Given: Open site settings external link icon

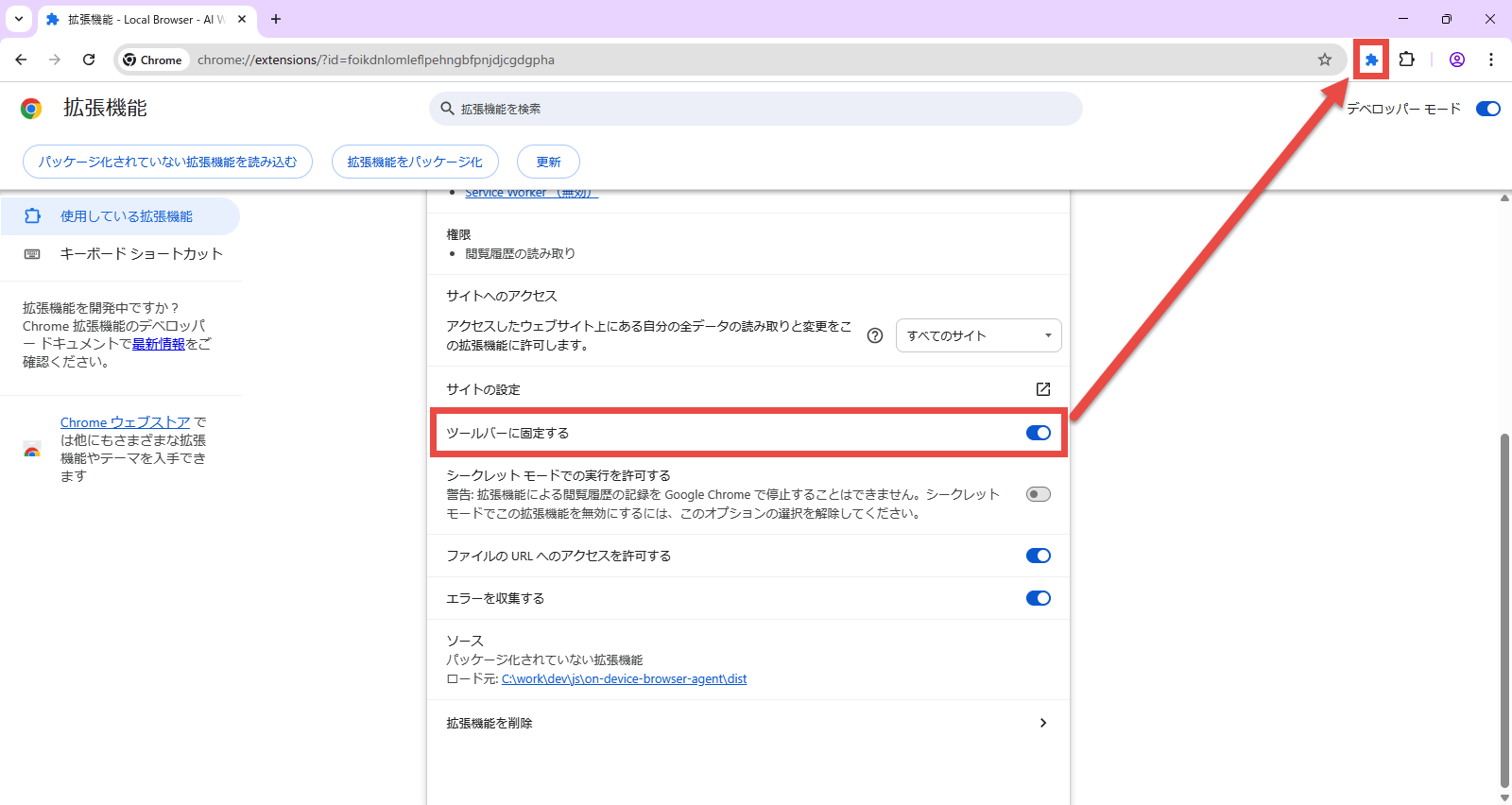Looking at the screenshot, I should tap(1042, 389).
